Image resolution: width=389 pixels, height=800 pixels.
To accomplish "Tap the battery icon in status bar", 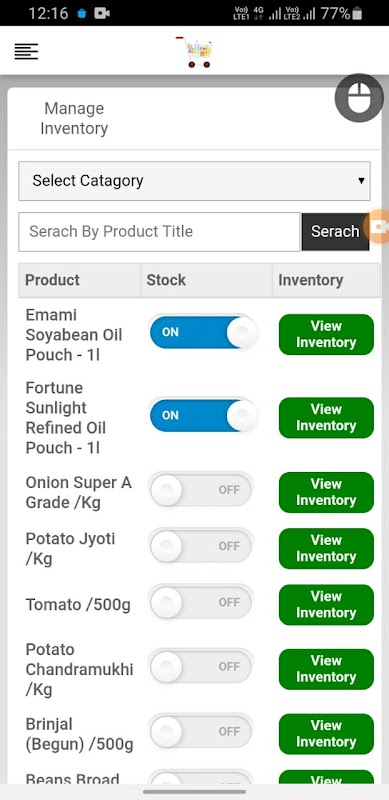I will [357, 13].
